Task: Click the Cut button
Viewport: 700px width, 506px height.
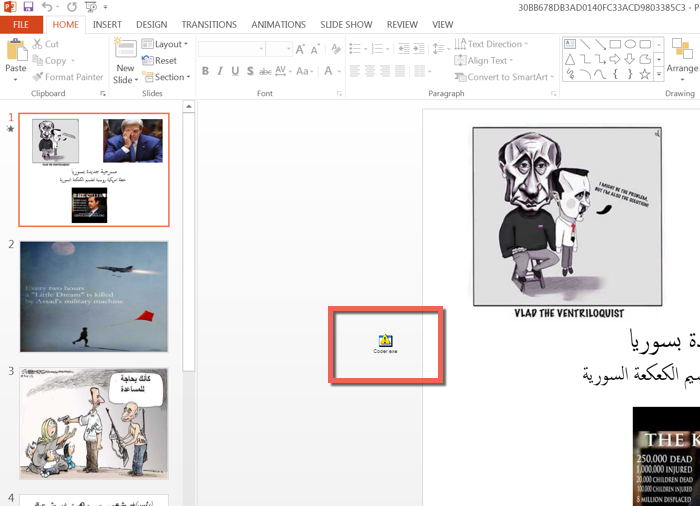Action: 46,44
